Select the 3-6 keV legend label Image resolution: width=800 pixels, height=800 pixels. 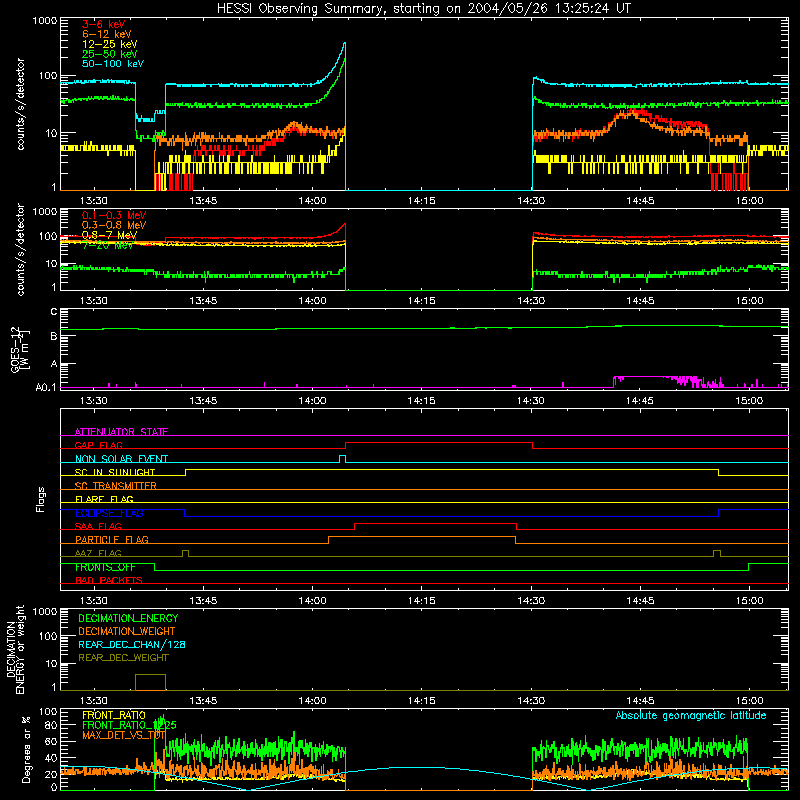pyautogui.click(x=104, y=24)
